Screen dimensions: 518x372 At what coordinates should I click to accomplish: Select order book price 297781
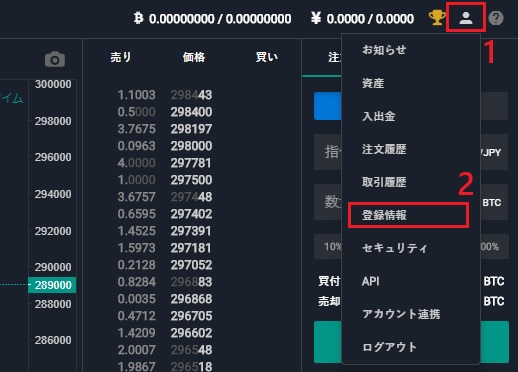[191, 163]
